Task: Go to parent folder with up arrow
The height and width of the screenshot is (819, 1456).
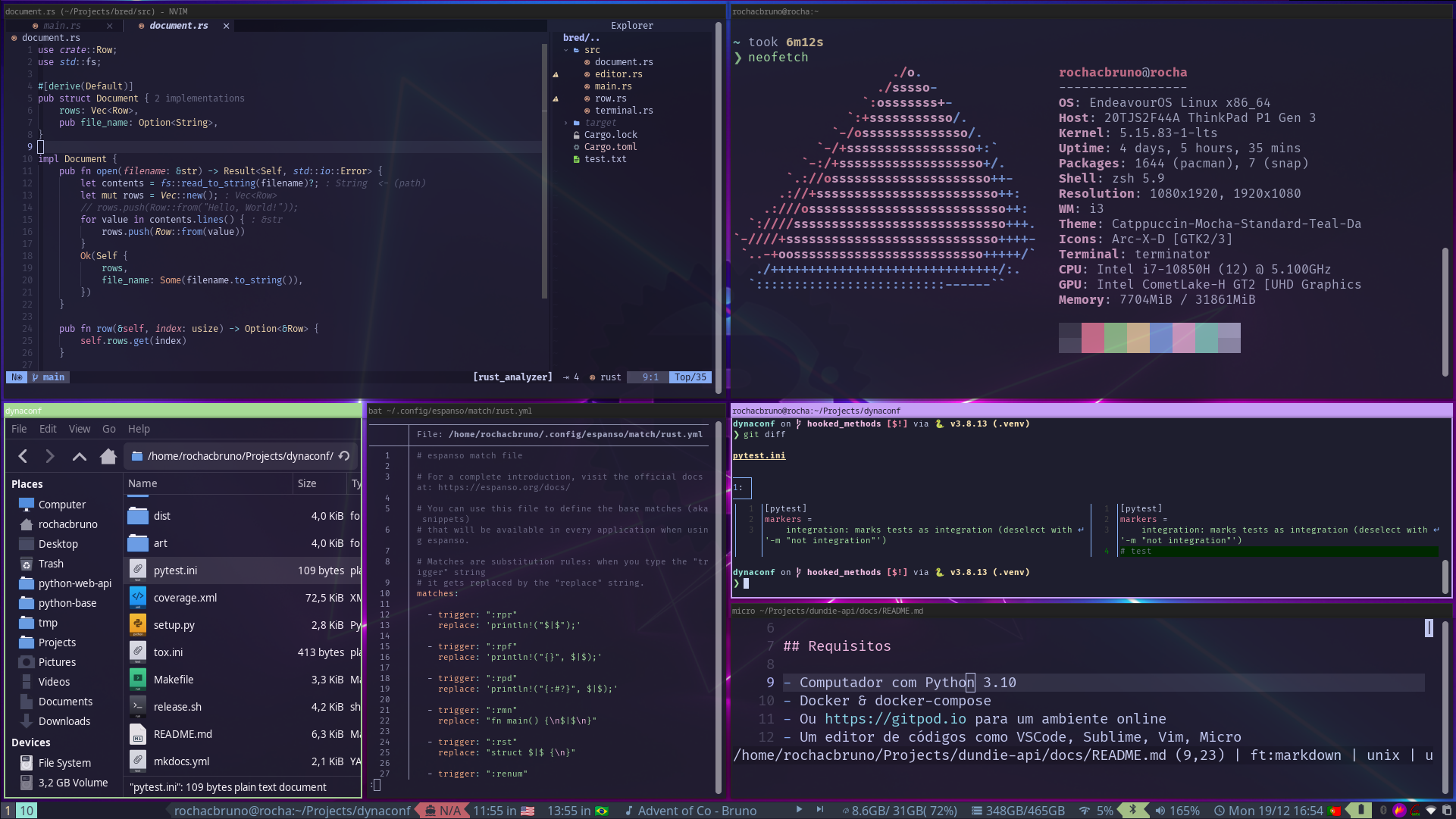Action: pyautogui.click(x=79, y=456)
